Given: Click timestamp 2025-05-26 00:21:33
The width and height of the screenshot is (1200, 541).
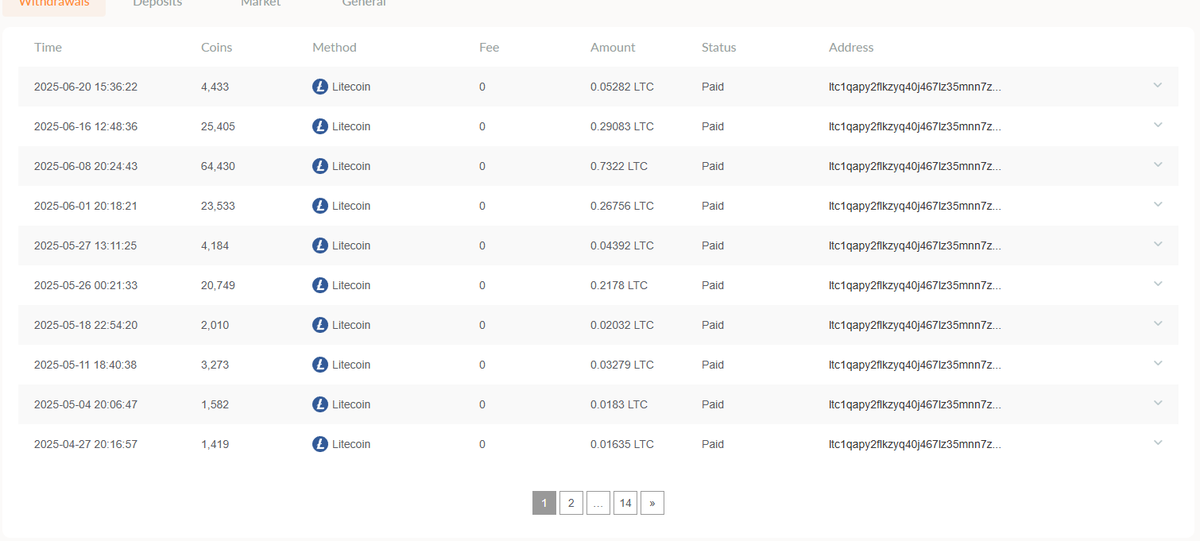Looking at the screenshot, I should [x=86, y=285].
